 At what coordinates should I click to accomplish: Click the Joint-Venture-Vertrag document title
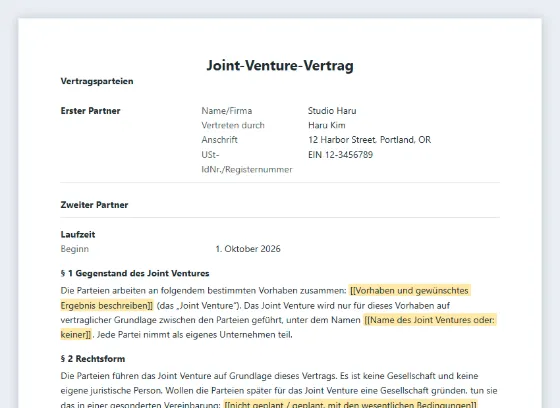pos(280,65)
